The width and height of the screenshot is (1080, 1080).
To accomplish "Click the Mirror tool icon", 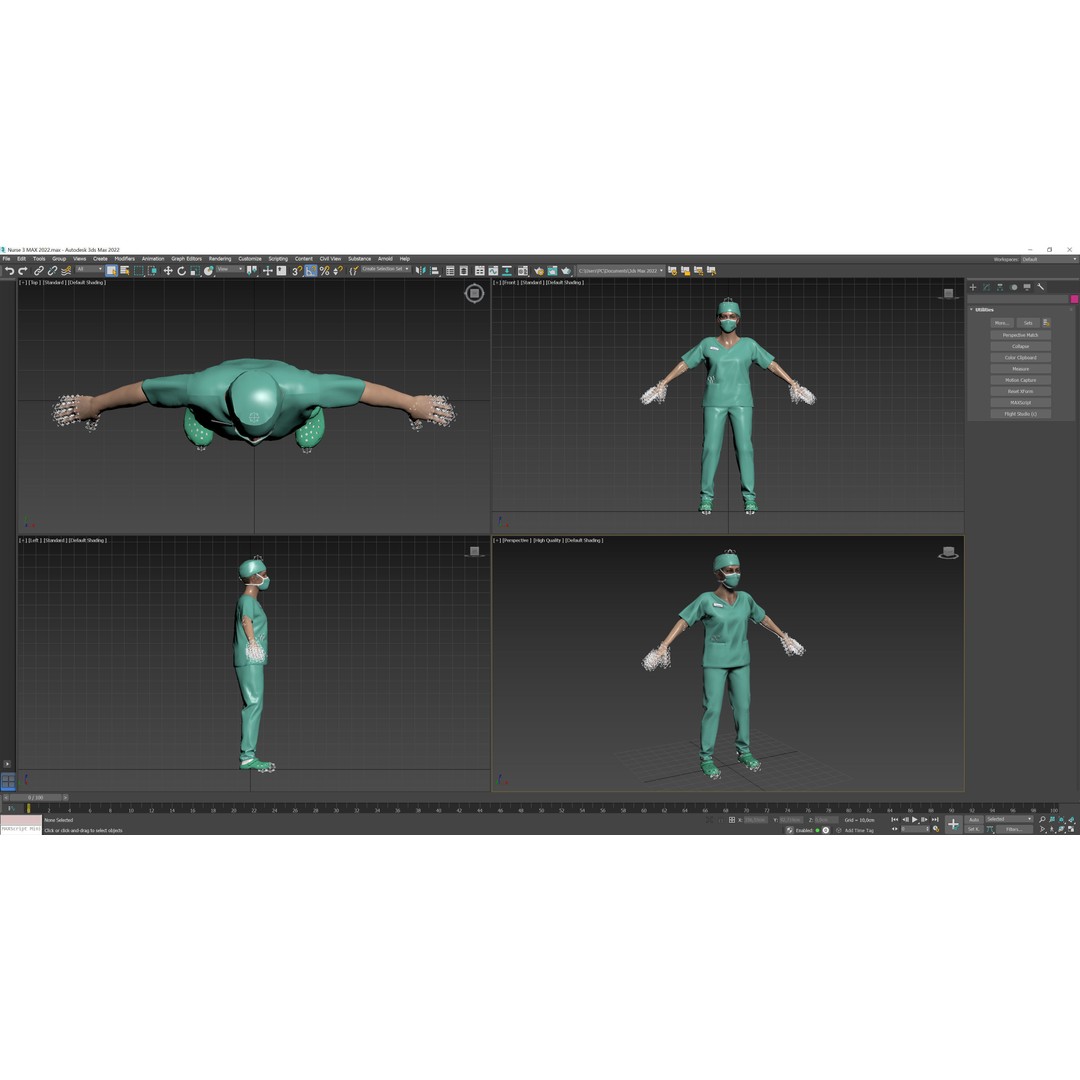I will (x=420, y=271).
